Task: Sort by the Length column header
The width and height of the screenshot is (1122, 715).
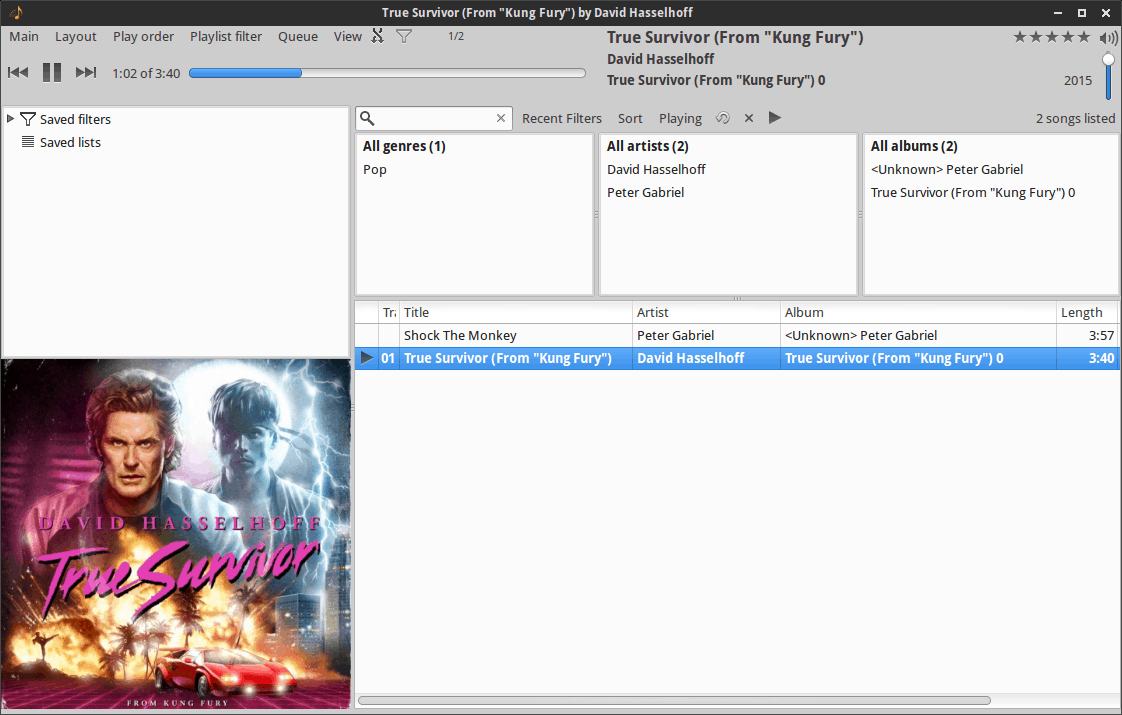Action: [1086, 312]
